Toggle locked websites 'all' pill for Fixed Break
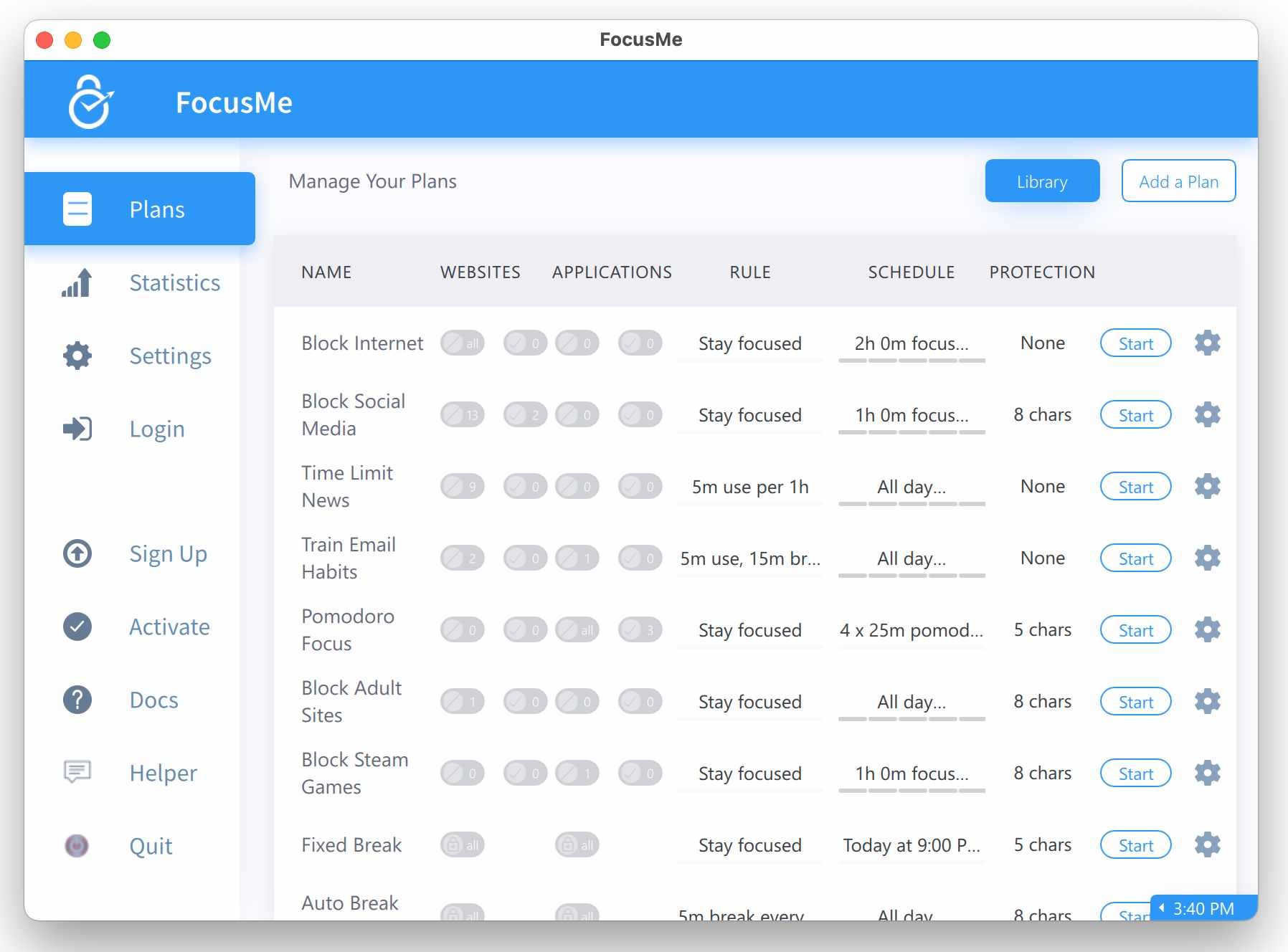 [x=463, y=845]
